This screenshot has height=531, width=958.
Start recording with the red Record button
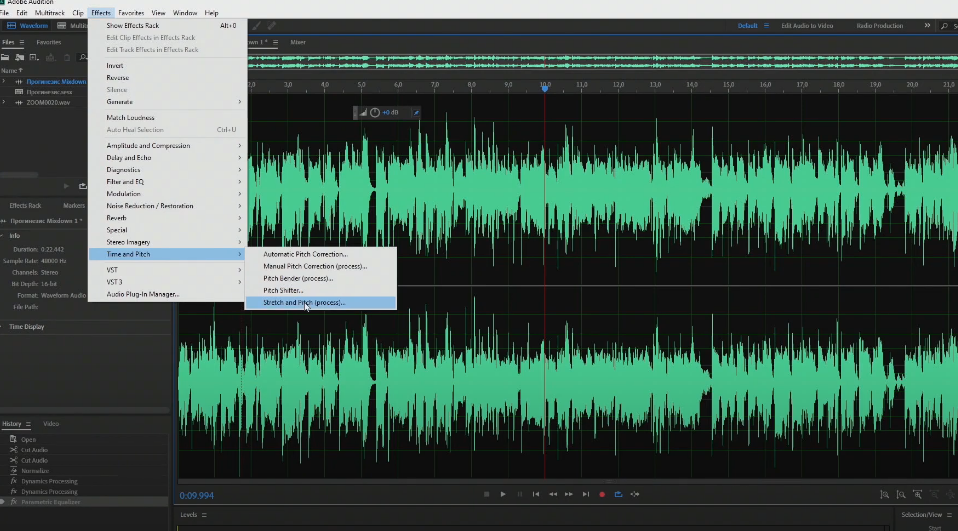pyautogui.click(x=602, y=494)
